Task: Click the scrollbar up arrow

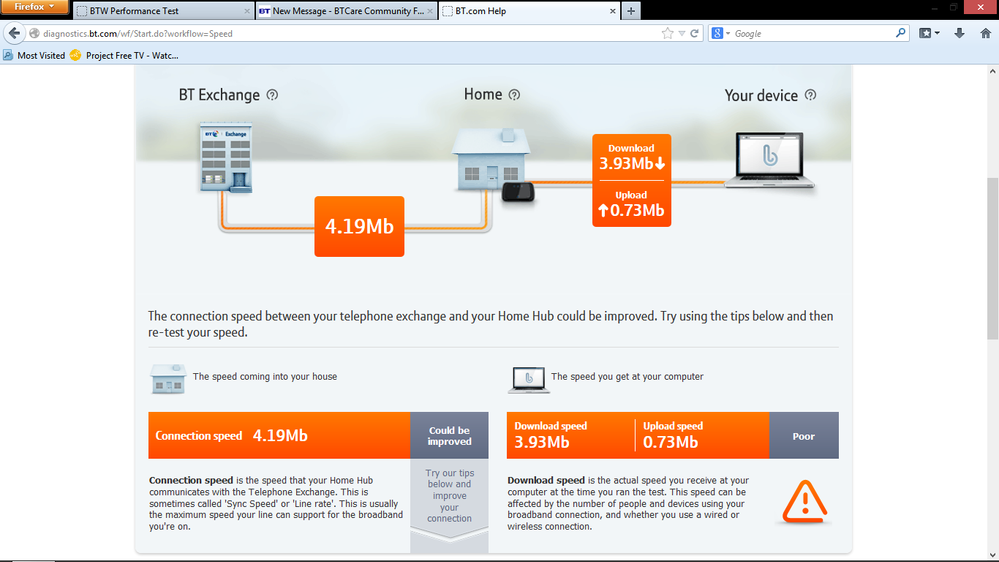Action: click(x=992, y=72)
